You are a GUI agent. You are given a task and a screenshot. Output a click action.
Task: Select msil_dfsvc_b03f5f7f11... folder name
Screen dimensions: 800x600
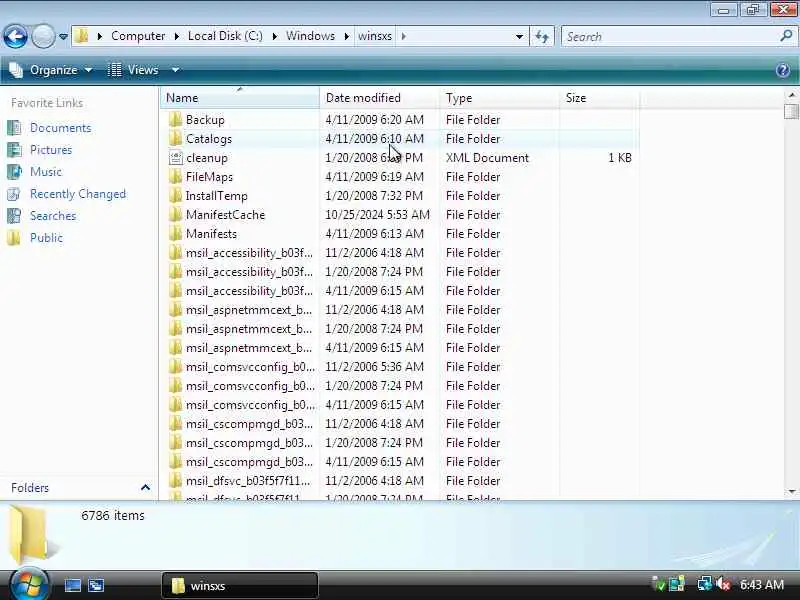coord(248,481)
